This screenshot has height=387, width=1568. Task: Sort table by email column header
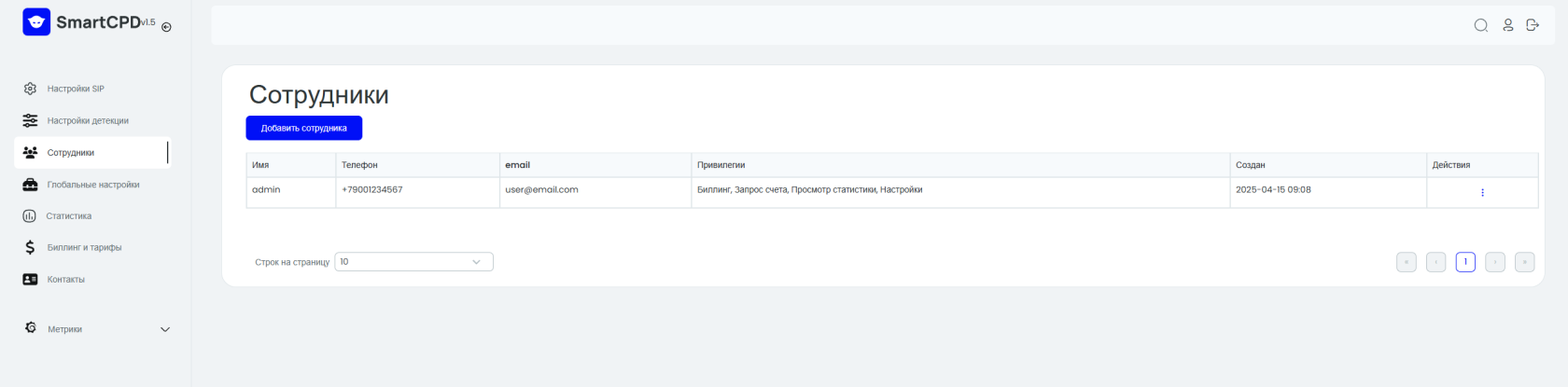coord(518,165)
